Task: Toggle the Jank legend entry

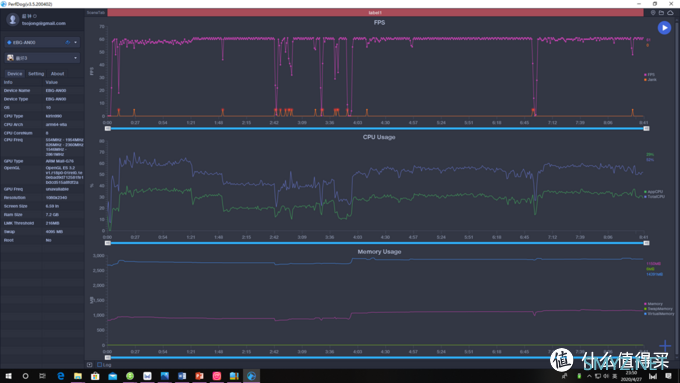Action: [x=650, y=80]
